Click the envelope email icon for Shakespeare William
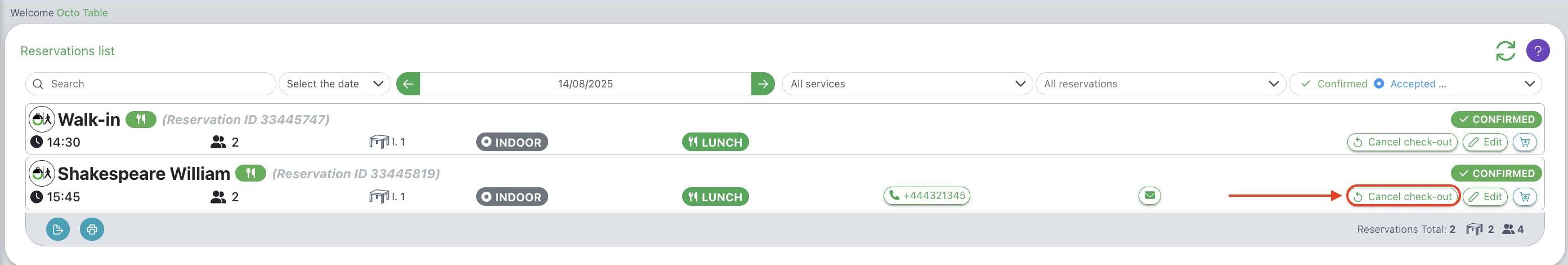1568x265 pixels. point(1149,196)
